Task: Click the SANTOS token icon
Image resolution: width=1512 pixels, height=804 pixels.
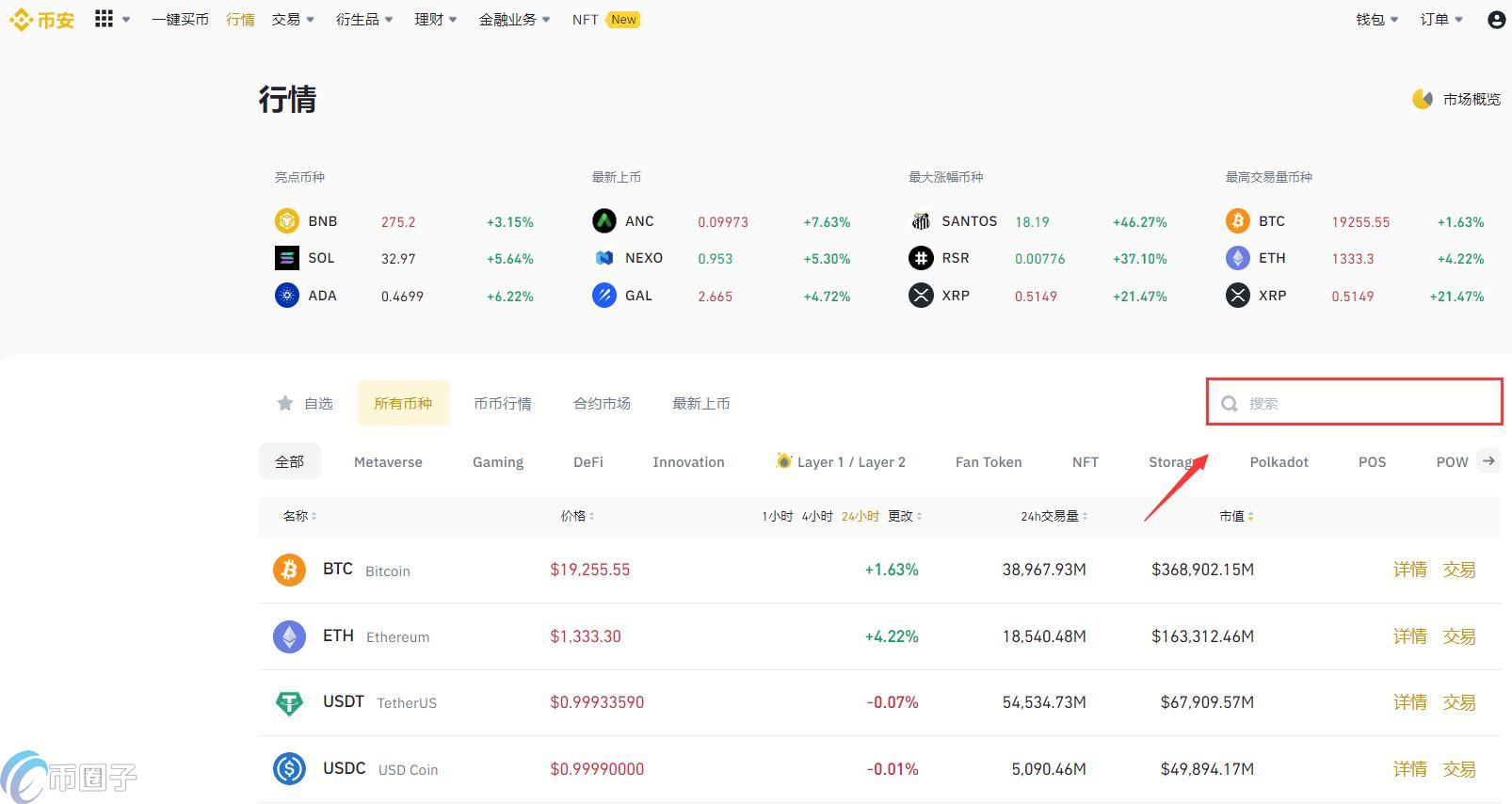Action: (x=921, y=221)
